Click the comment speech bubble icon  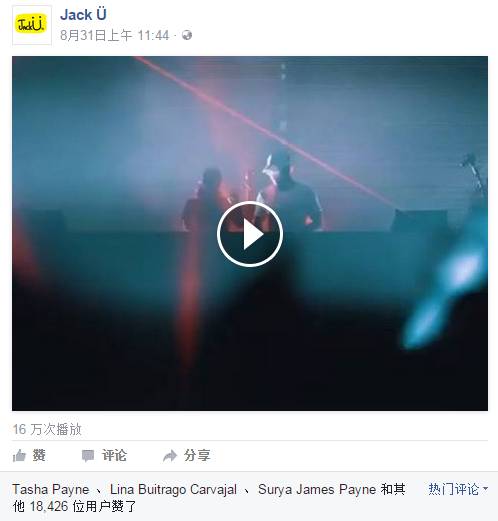point(88,456)
